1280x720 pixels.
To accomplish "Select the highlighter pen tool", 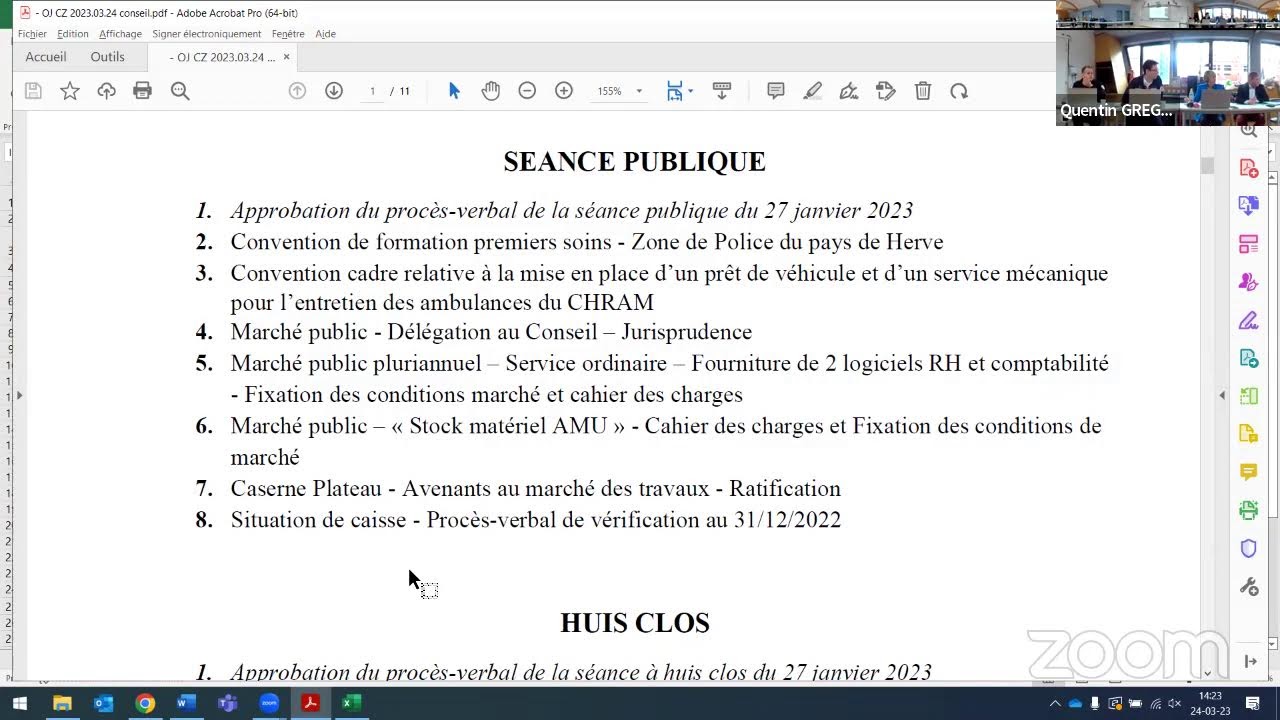I will [x=812, y=91].
